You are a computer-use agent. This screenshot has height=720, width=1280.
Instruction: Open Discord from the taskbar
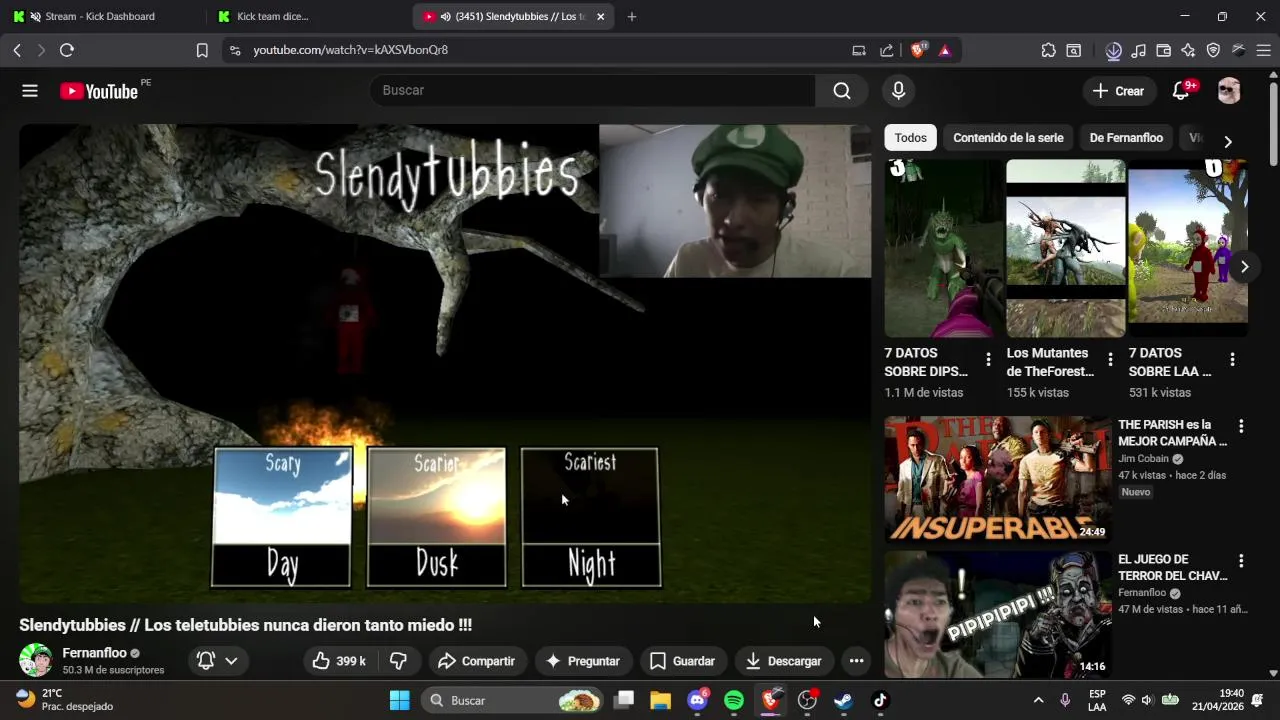698,700
